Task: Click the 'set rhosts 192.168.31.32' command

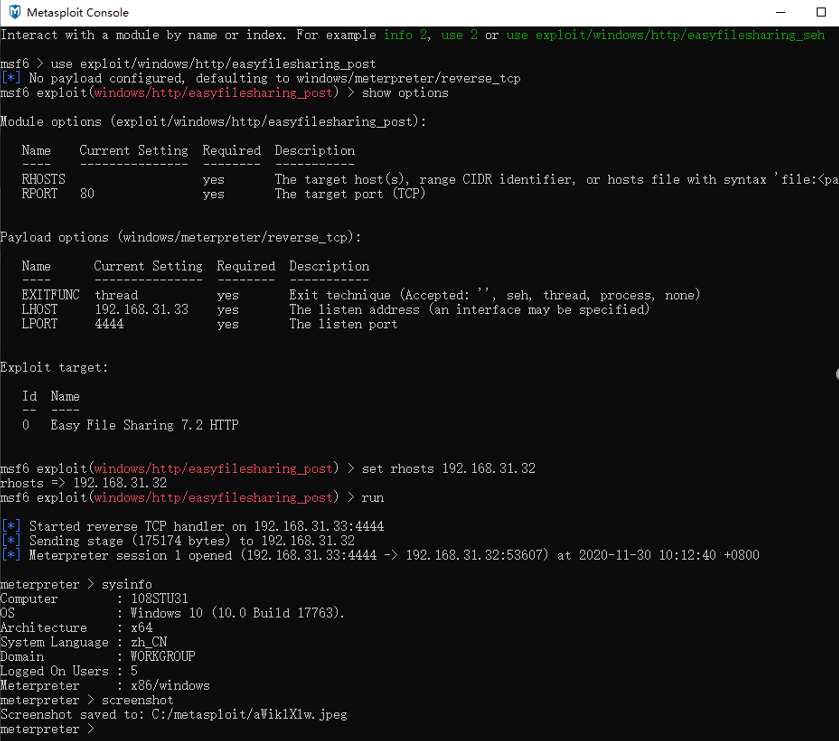Action: pos(448,469)
